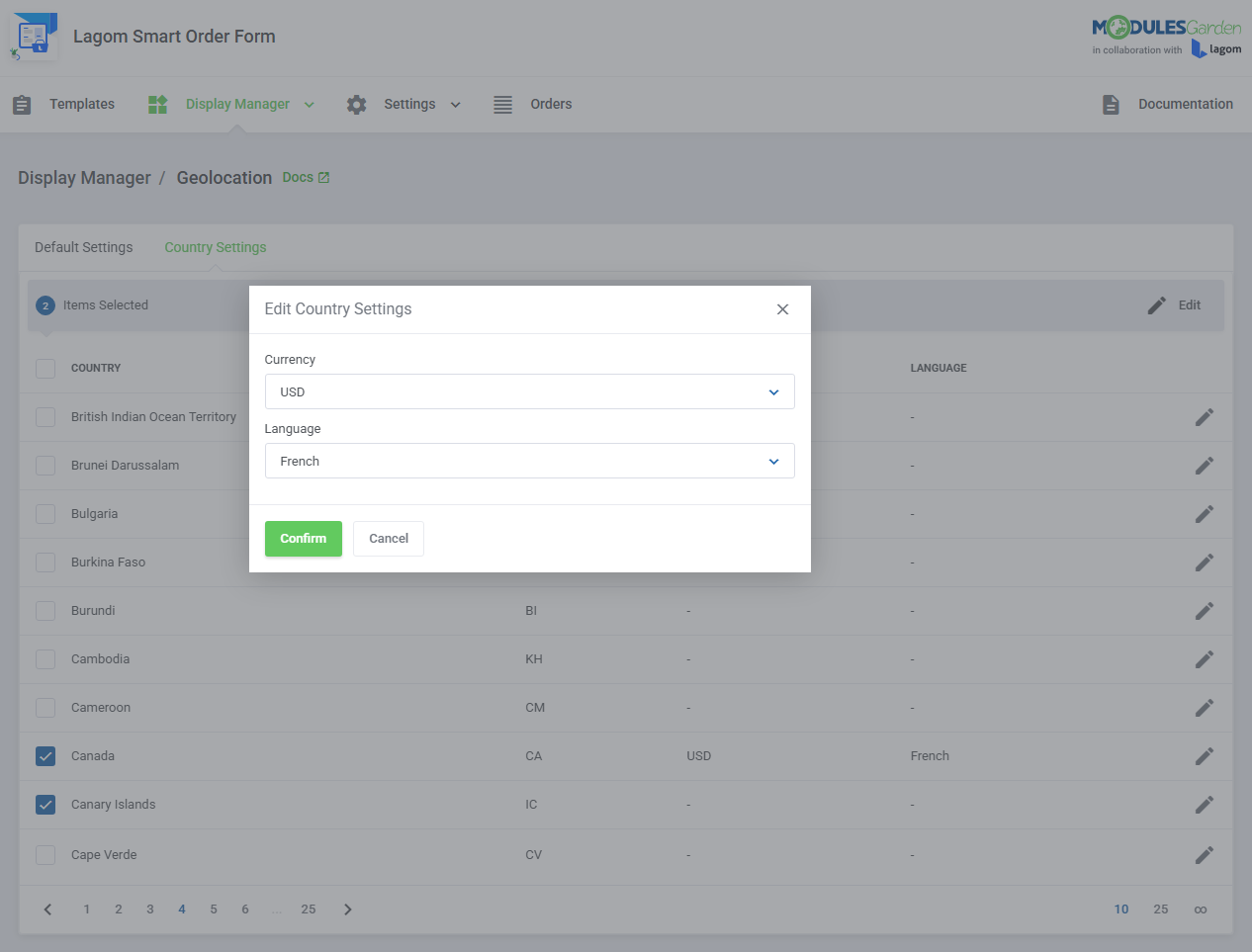Screen dimensions: 1252x952
Task: Show 10 entries per page
Action: tap(1121, 909)
